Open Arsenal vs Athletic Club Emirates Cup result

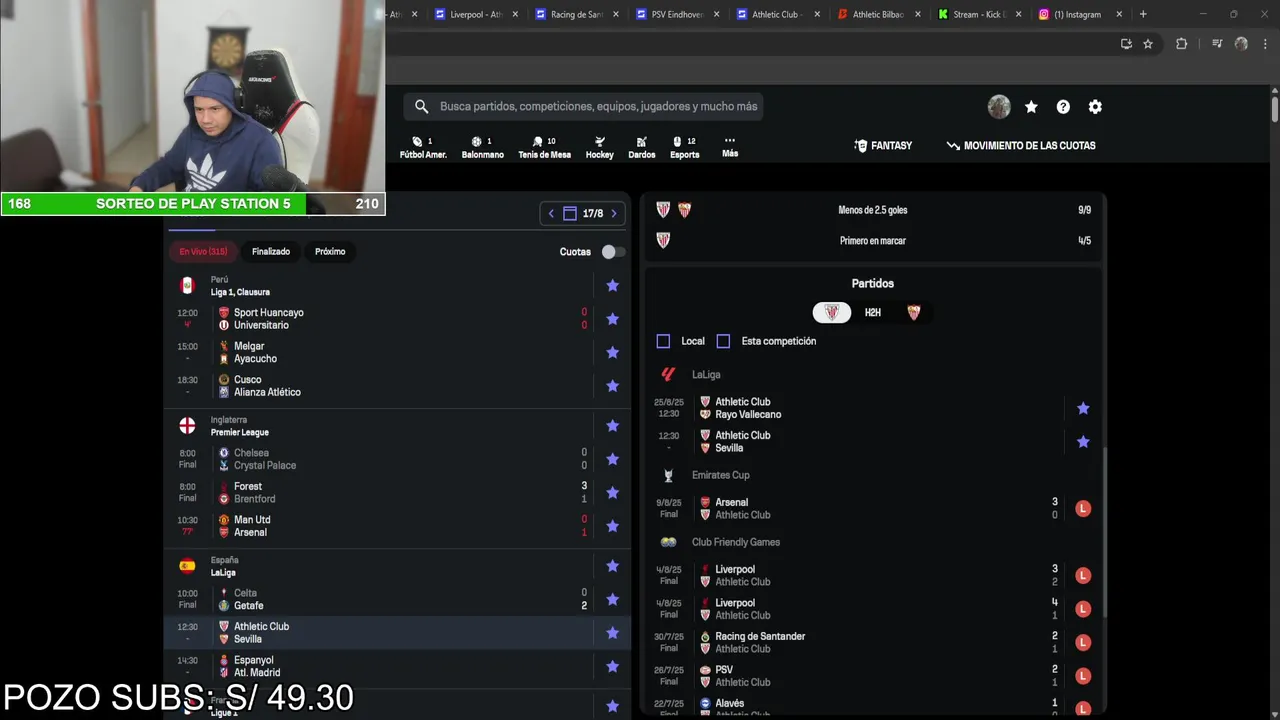point(872,509)
